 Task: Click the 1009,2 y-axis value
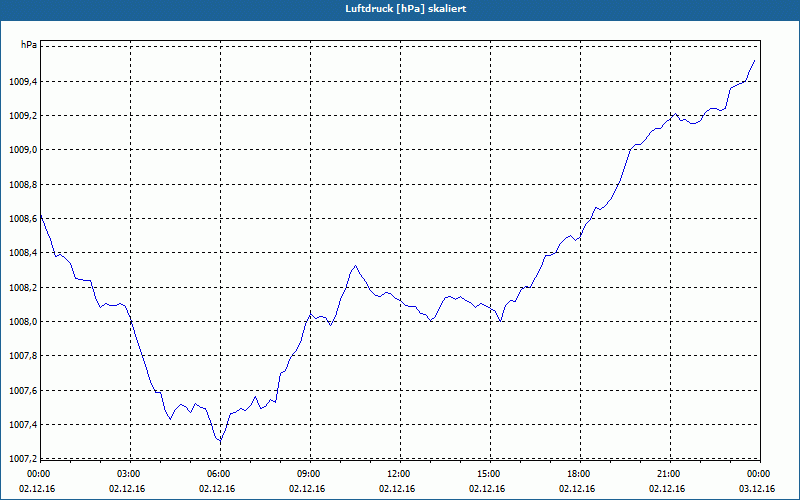coord(23,116)
